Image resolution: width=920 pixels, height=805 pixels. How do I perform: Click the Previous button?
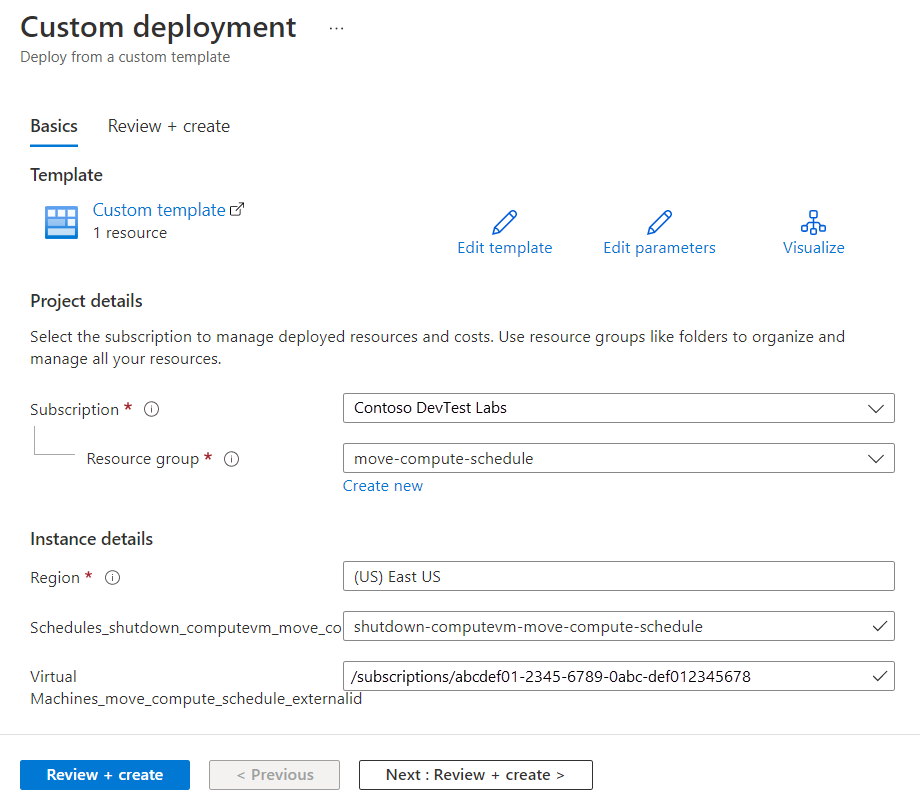[x=274, y=774]
